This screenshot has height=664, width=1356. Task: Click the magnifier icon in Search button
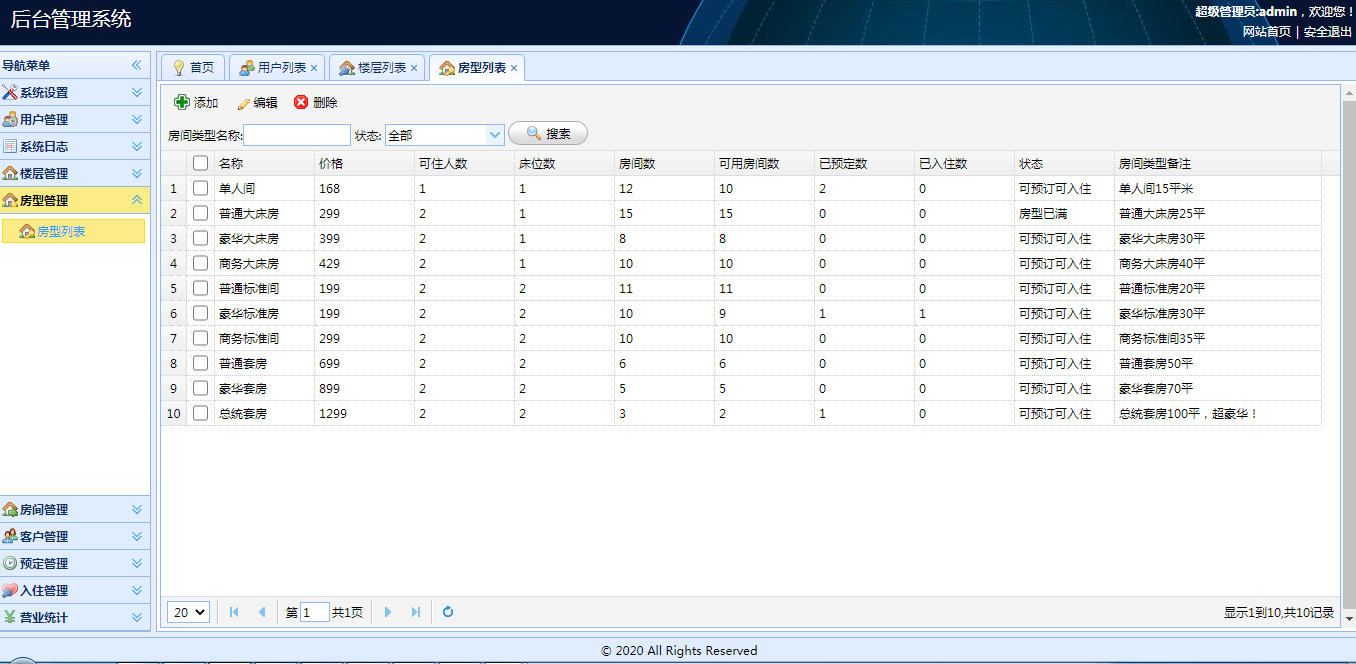click(534, 133)
